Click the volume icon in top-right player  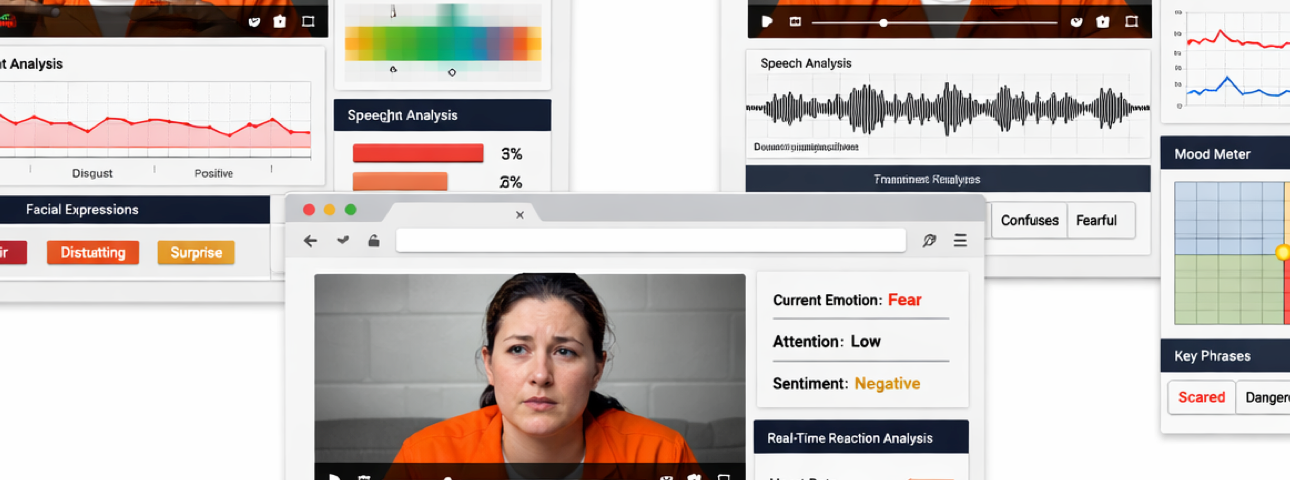click(x=1076, y=21)
